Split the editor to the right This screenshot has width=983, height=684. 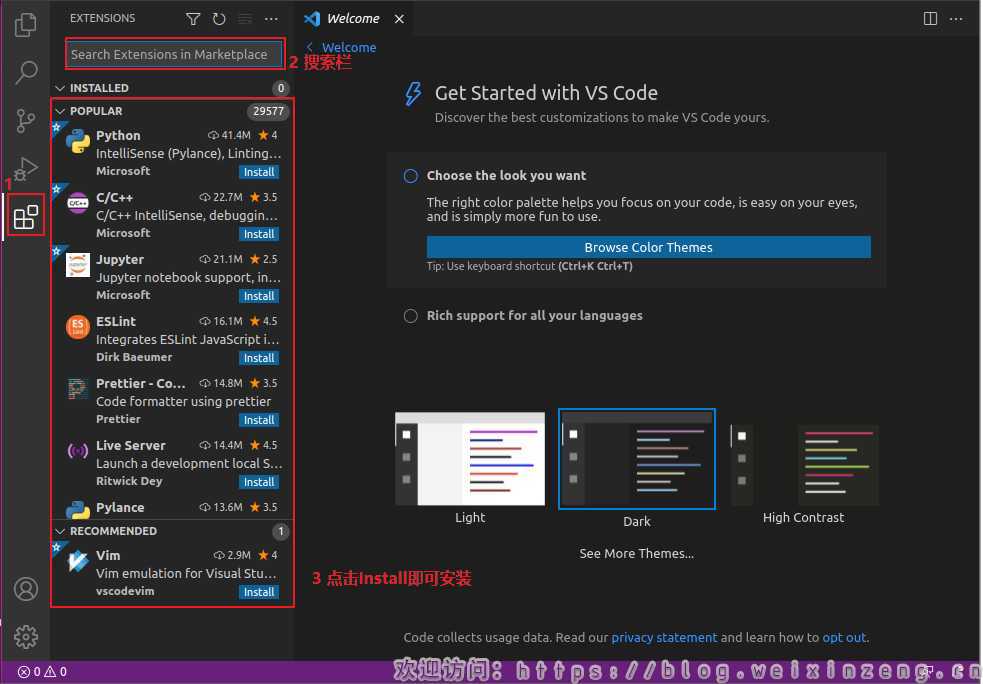[930, 19]
